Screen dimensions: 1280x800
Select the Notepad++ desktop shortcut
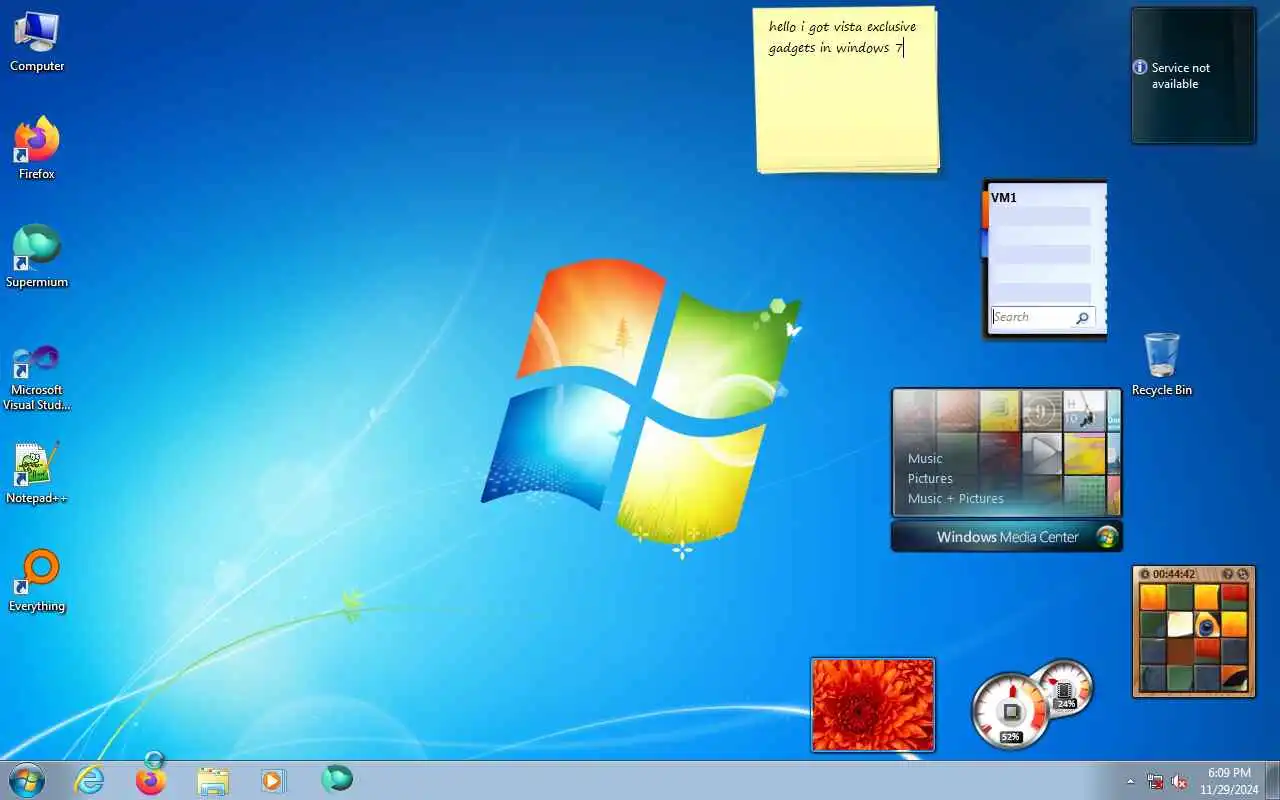click(37, 473)
